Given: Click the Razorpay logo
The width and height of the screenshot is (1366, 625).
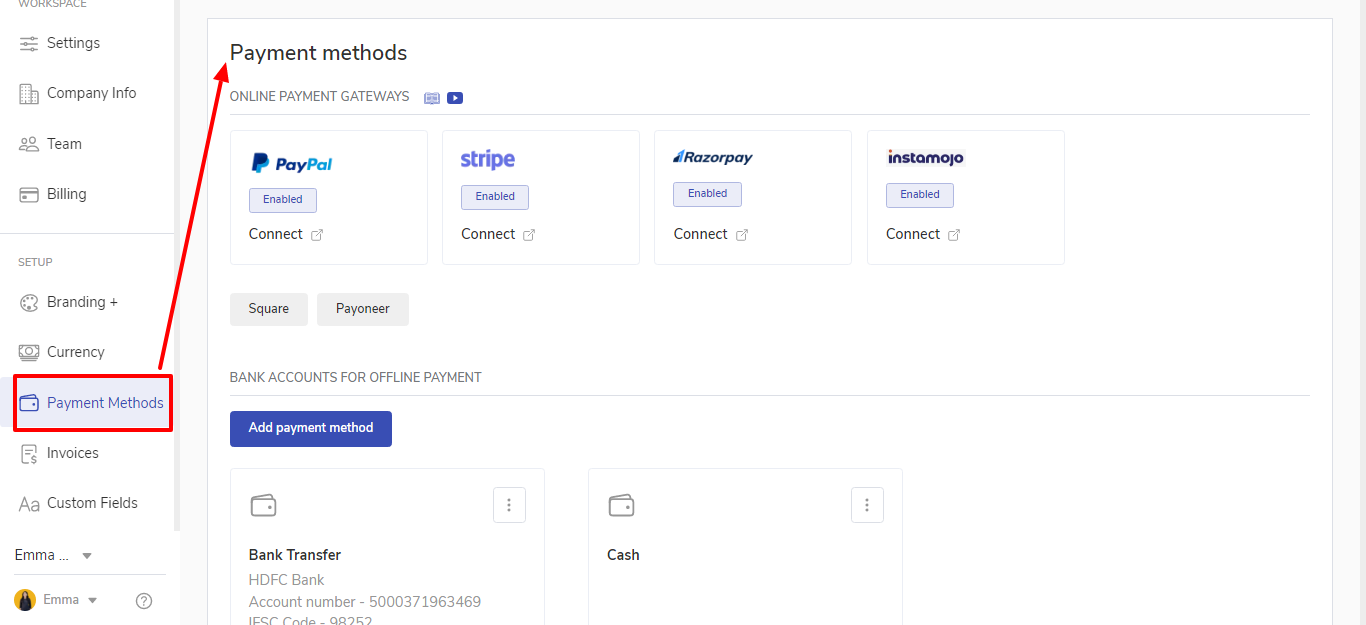Looking at the screenshot, I should 713,157.
